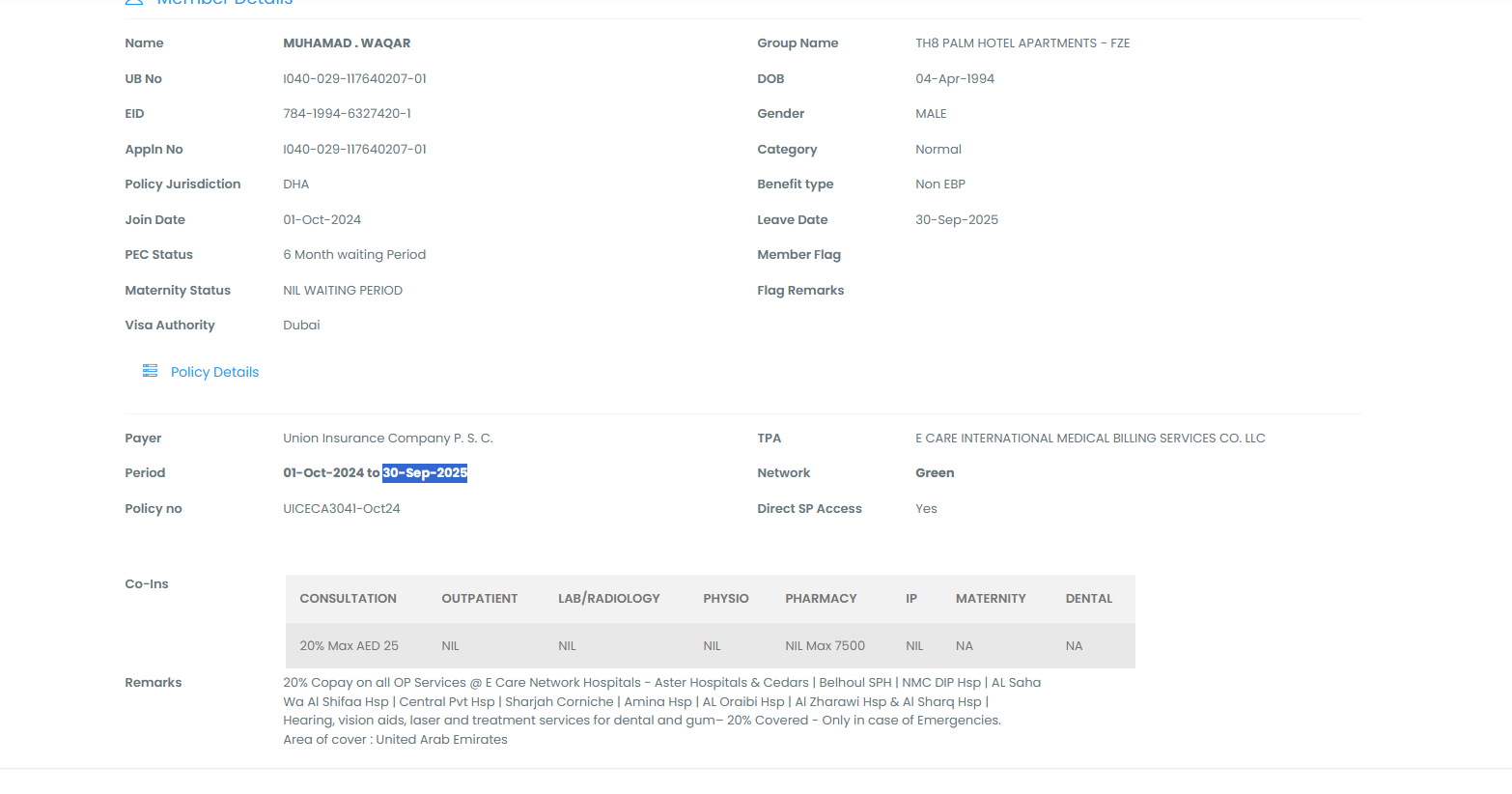1512x794 pixels.
Task: Click the Maternity Status field label
Action: (178, 291)
